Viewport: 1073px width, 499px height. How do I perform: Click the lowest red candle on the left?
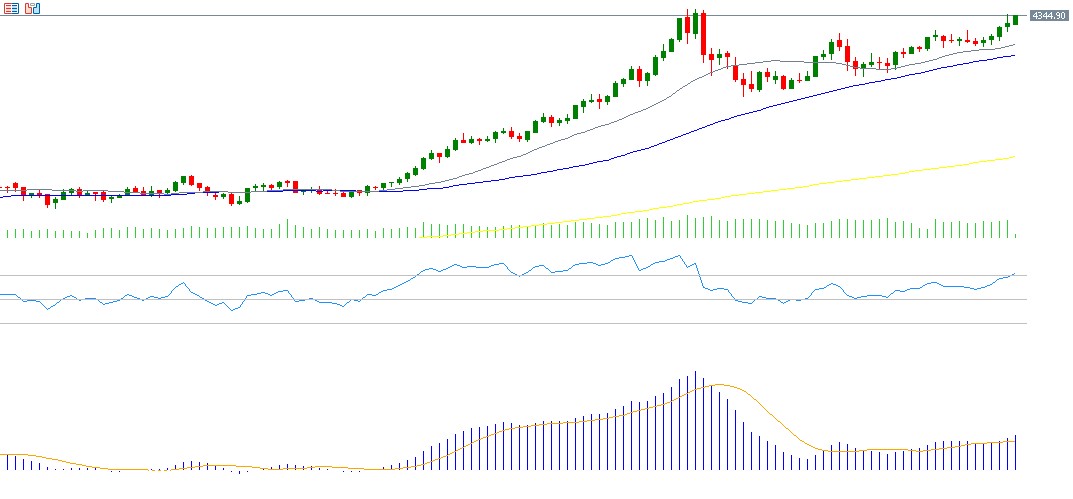point(47,201)
